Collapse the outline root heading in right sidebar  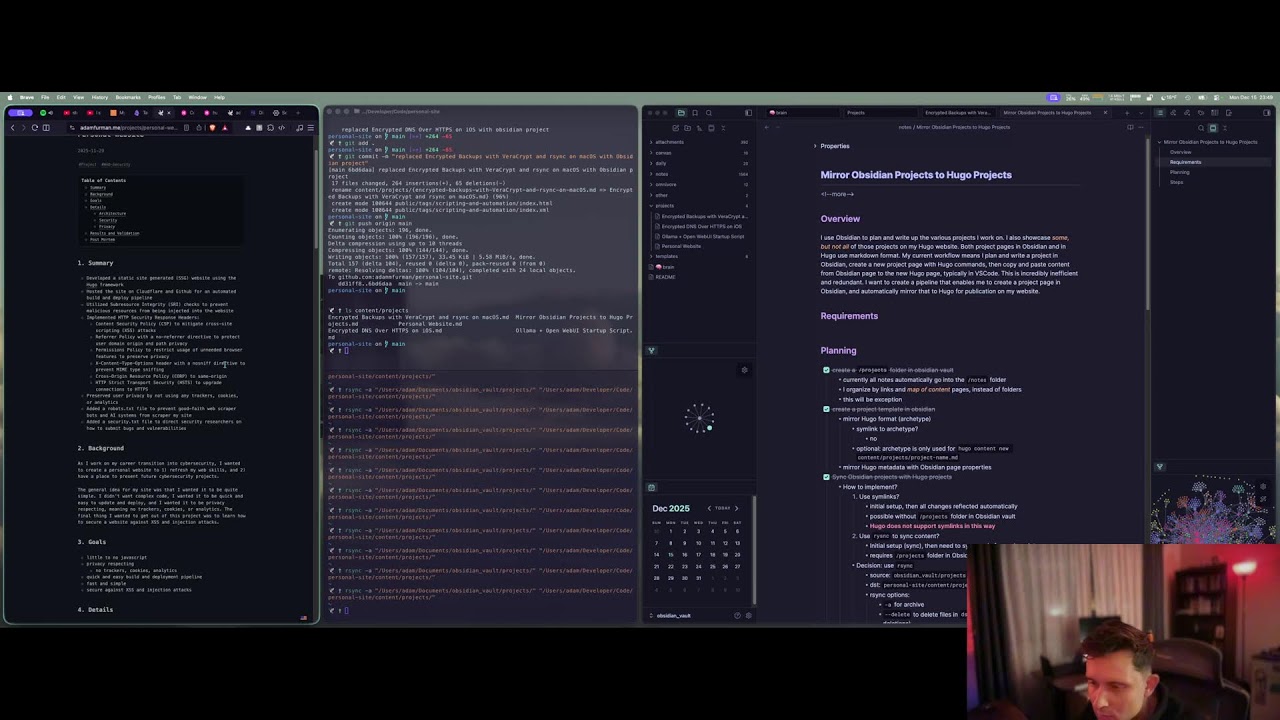pyautogui.click(x=1159, y=142)
